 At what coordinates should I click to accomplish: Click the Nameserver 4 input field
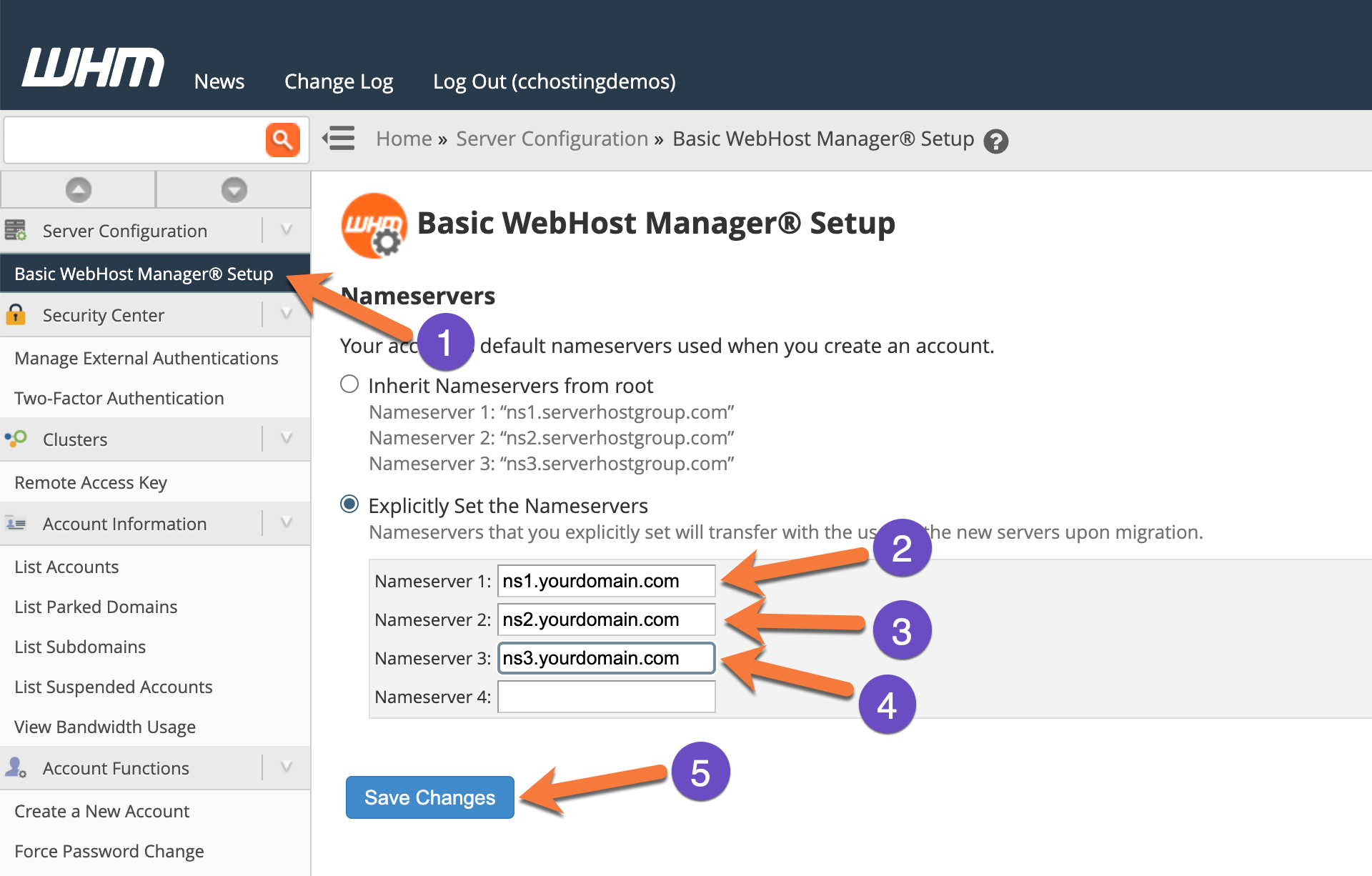606,697
